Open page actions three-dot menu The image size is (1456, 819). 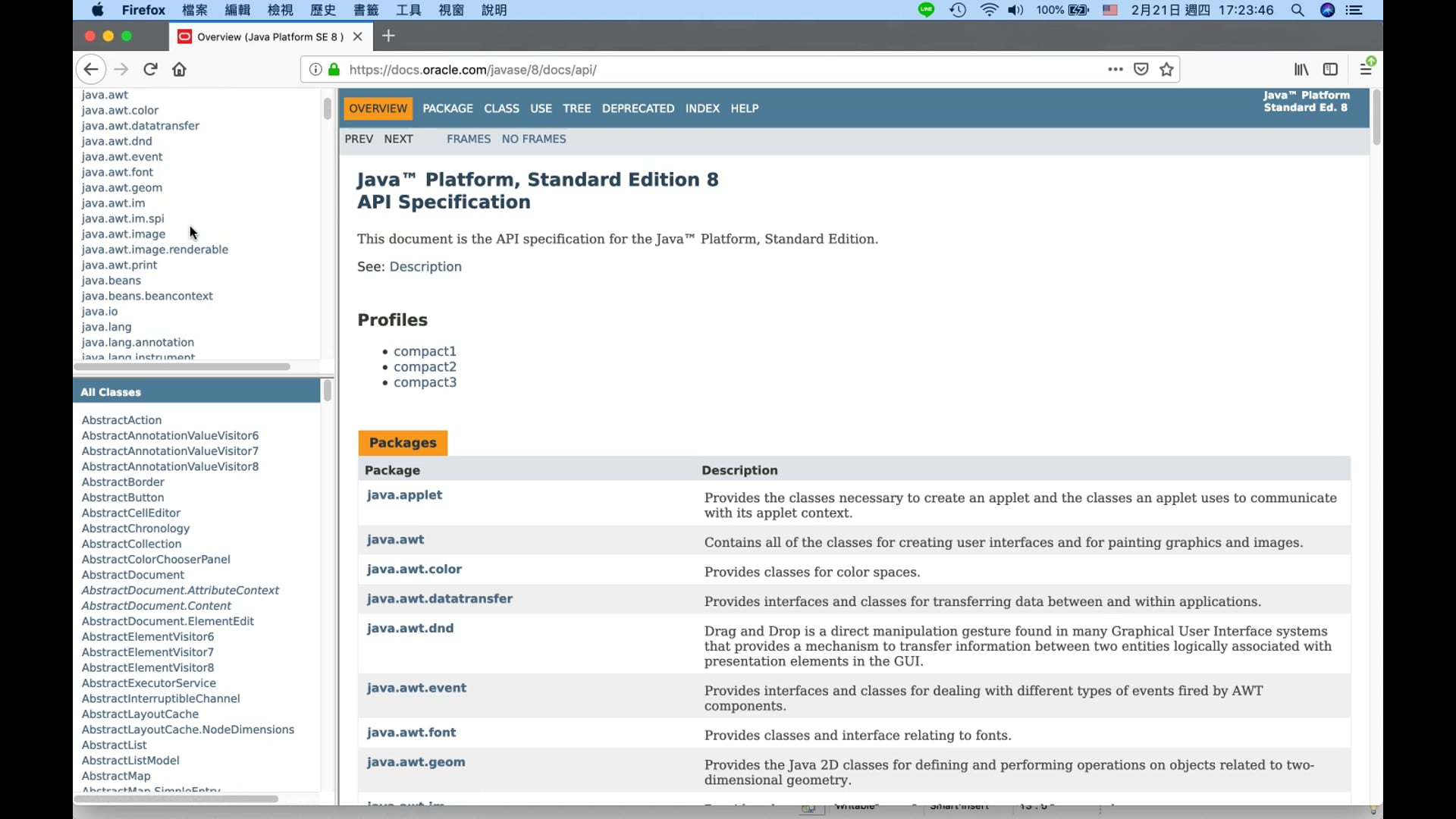[x=1115, y=70]
